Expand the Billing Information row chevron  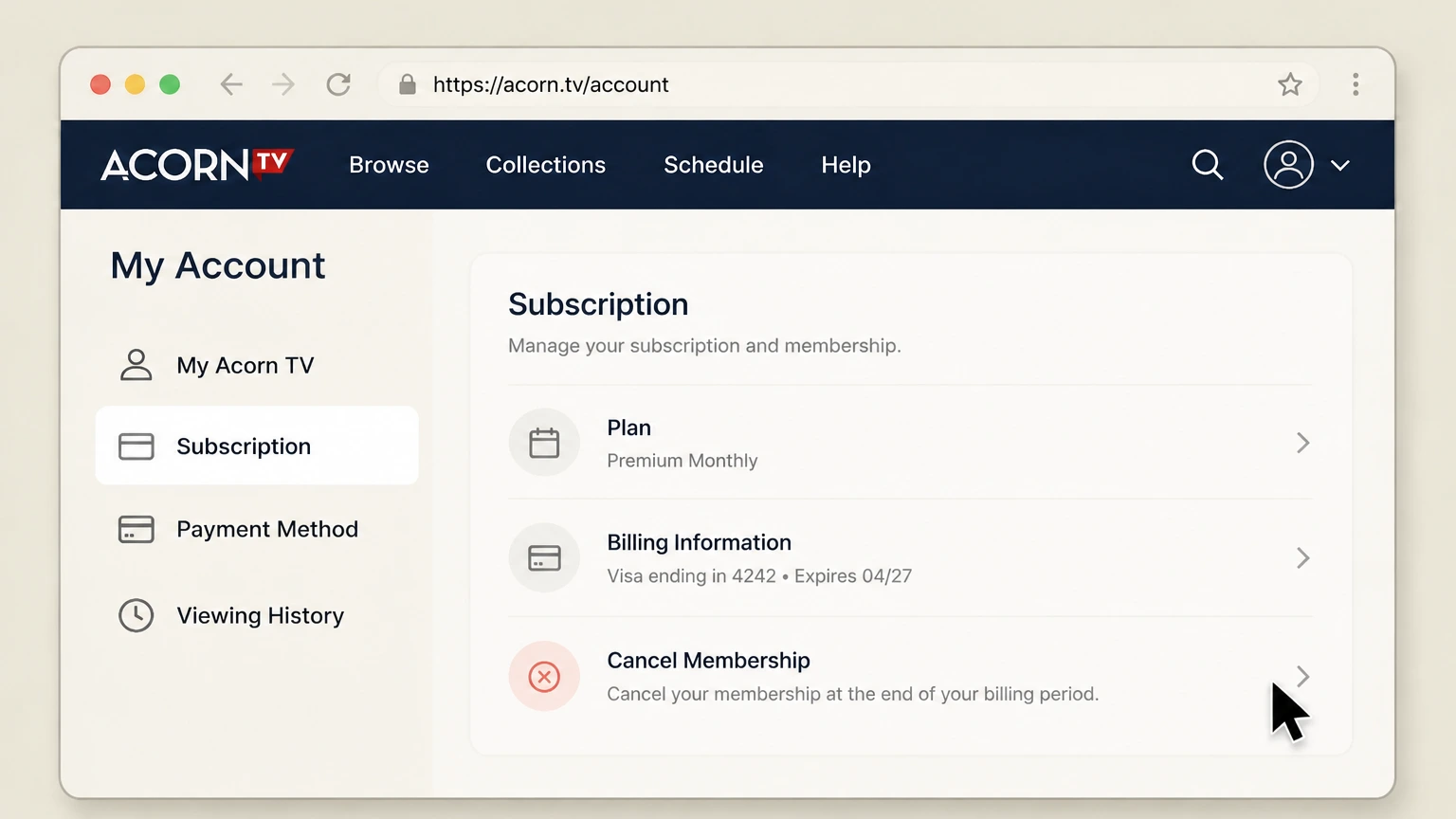(1302, 557)
